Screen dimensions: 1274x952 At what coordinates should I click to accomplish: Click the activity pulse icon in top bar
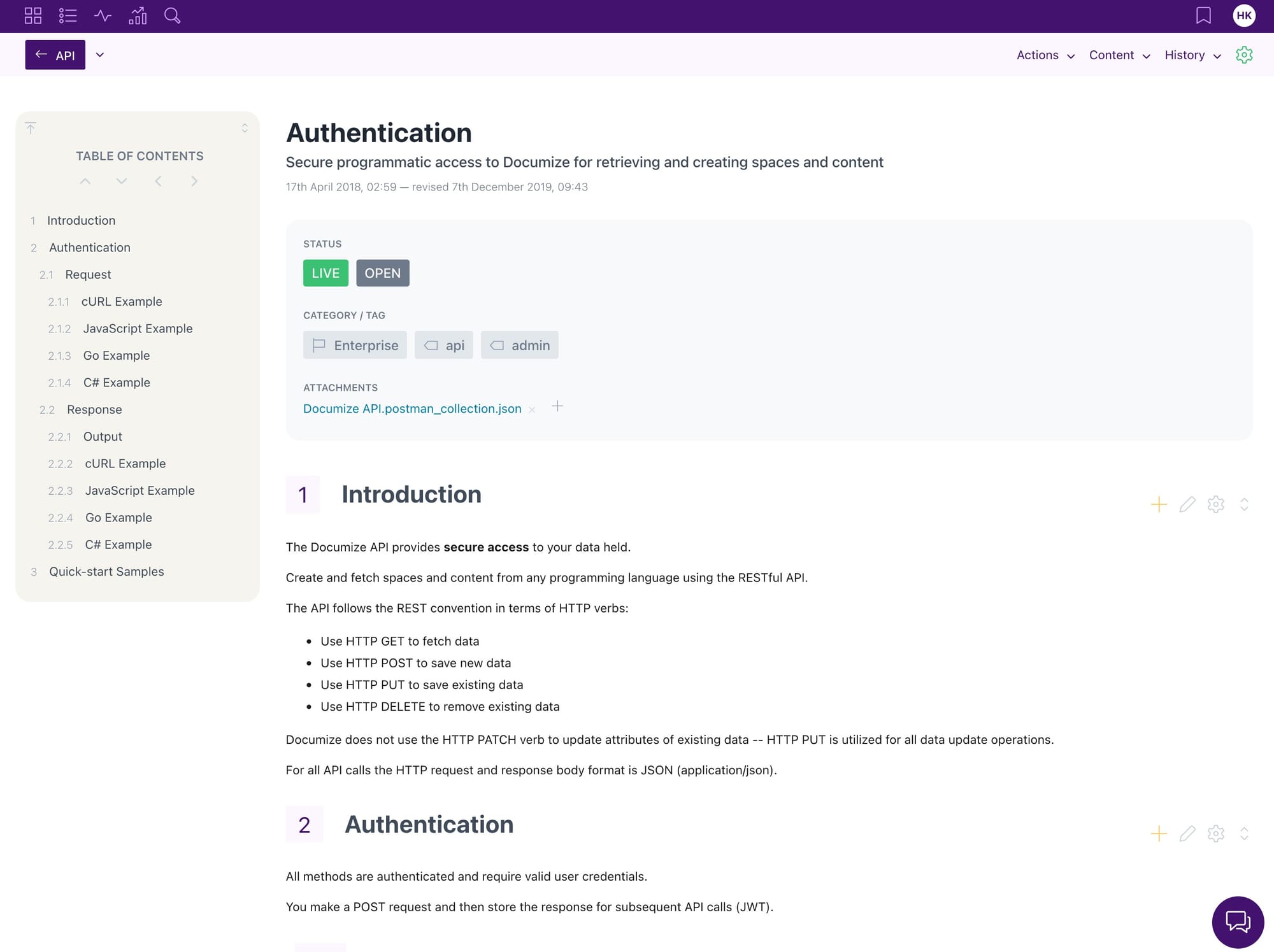pos(103,16)
